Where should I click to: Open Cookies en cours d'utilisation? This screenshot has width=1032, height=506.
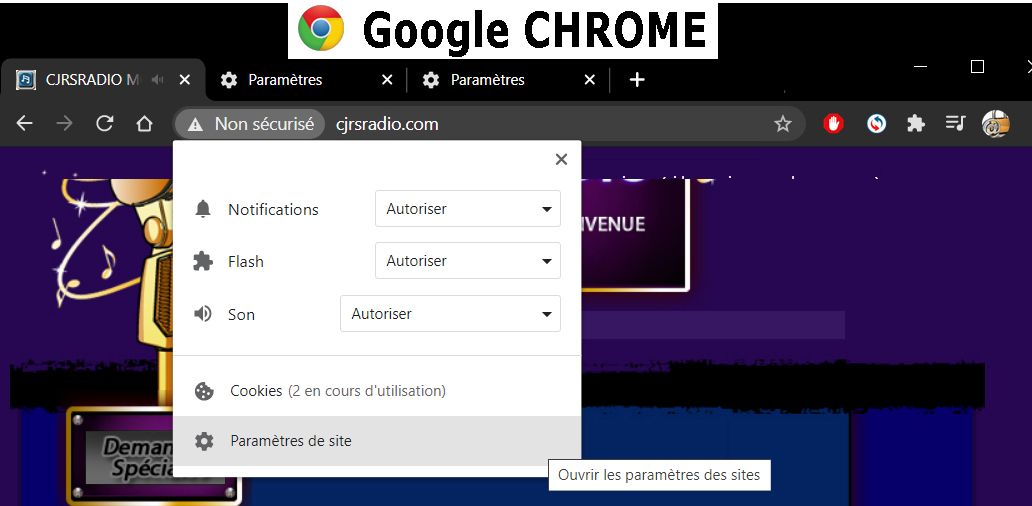(x=377, y=391)
